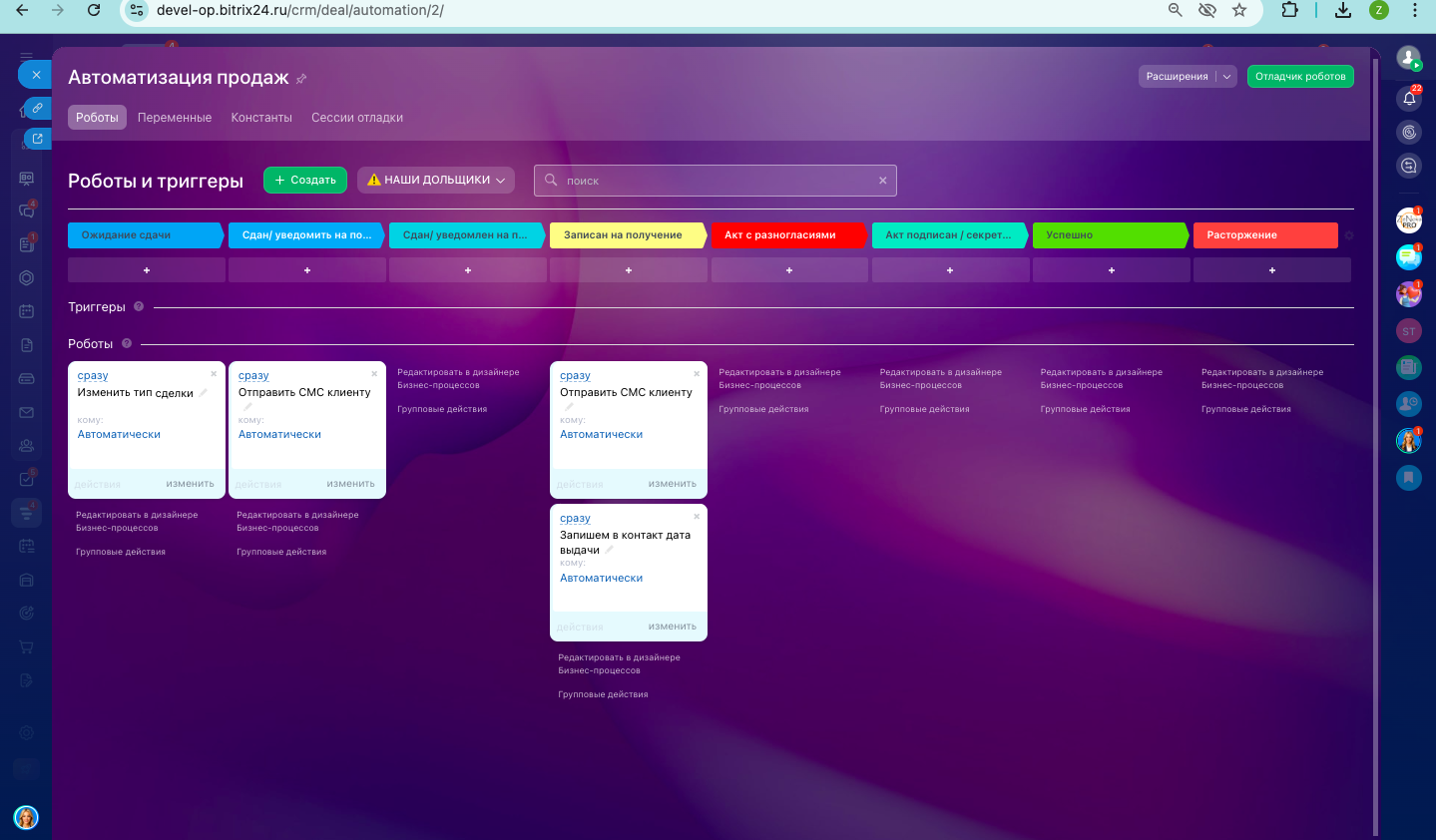Launch the Отладчик роботов debugger
1436x840 pixels.
[x=1300, y=77]
